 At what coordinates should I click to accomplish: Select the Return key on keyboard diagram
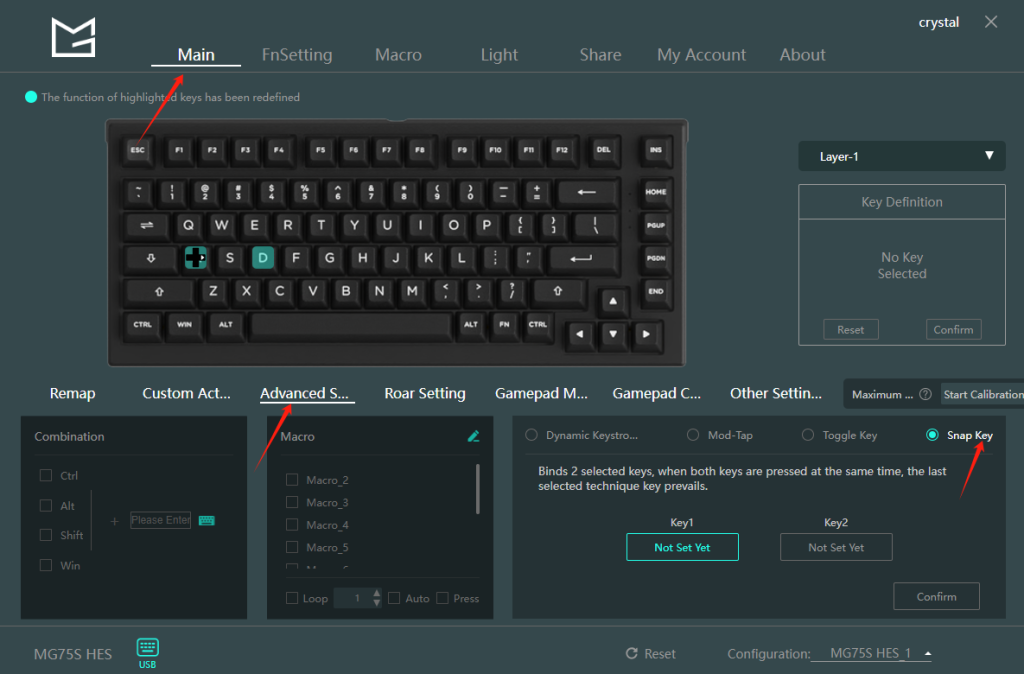coord(581,258)
